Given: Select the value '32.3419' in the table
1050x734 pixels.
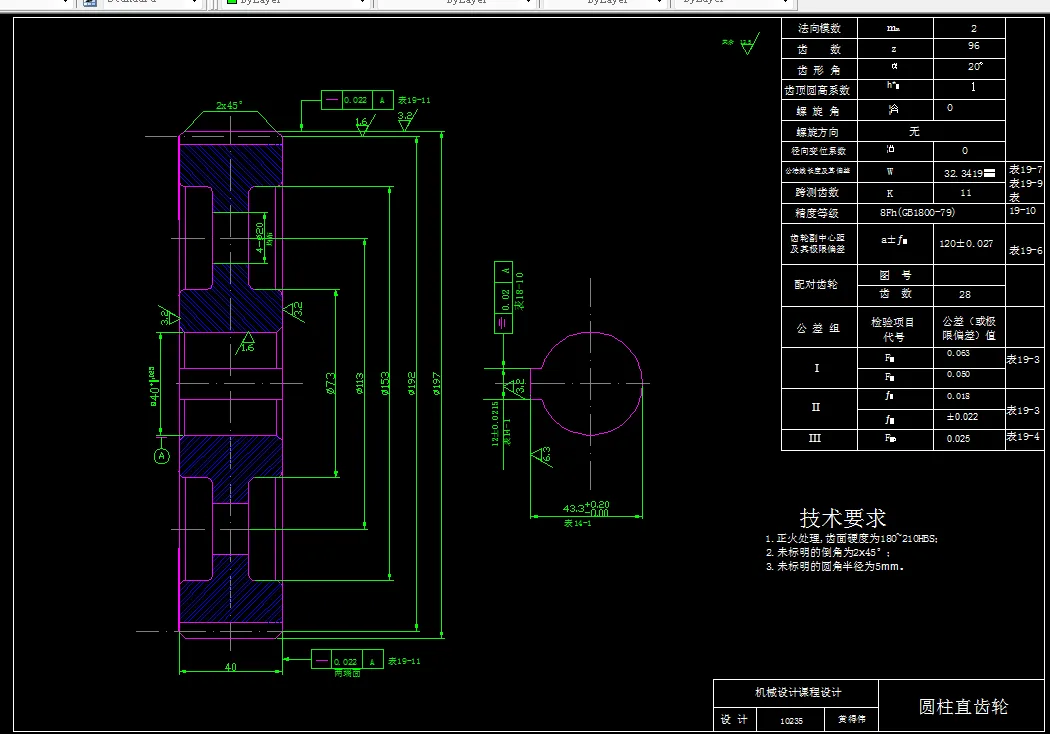Looking at the screenshot, I should (x=963, y=173).
